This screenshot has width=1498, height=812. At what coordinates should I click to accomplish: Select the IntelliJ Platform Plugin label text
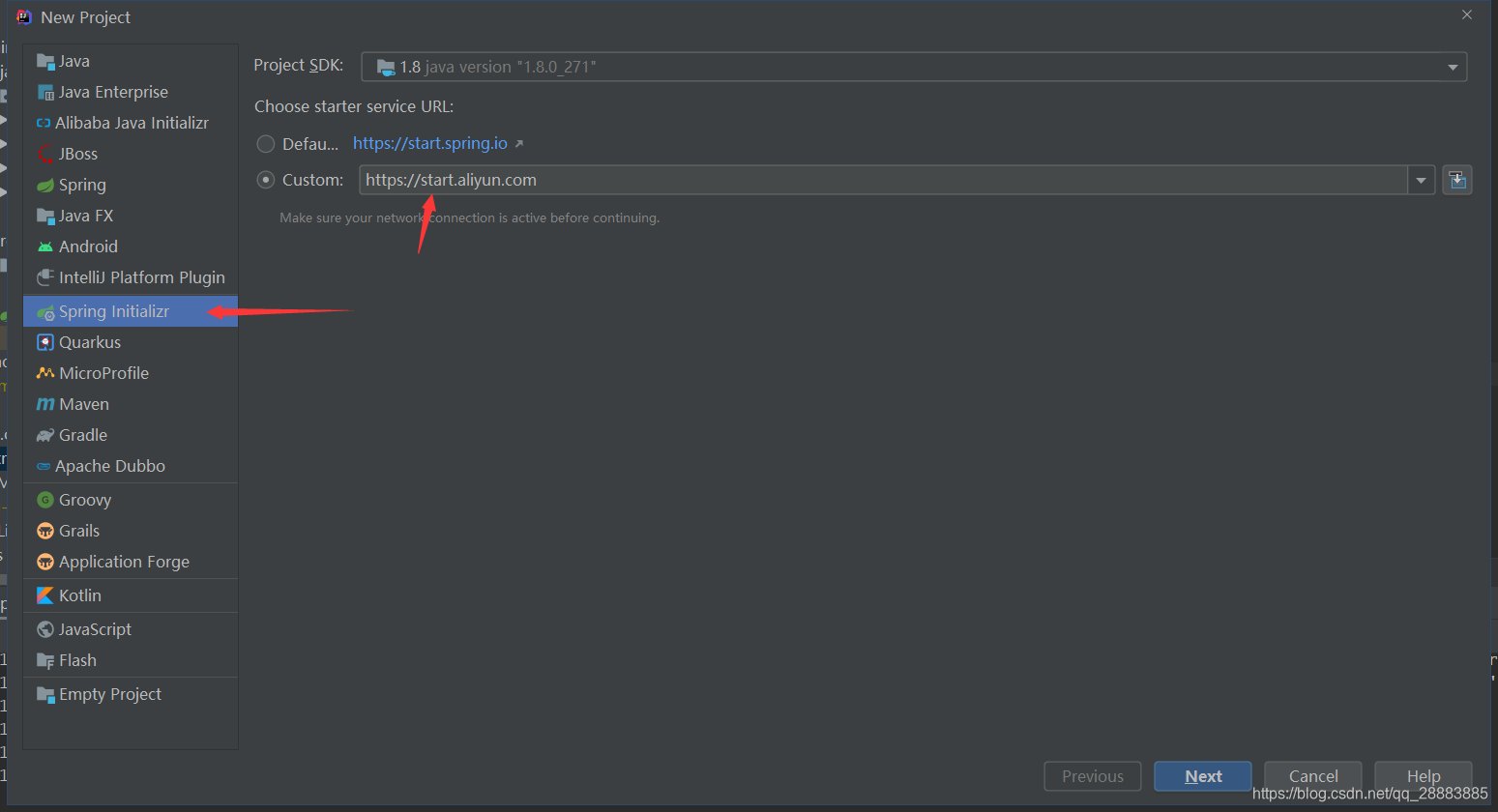142,277
